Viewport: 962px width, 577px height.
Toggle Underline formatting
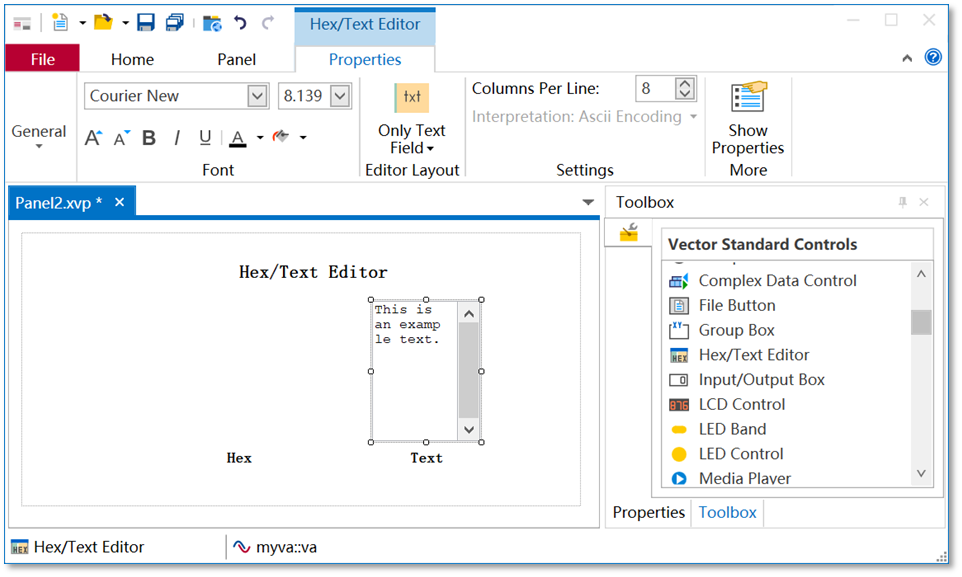click(x=206, y=137)
